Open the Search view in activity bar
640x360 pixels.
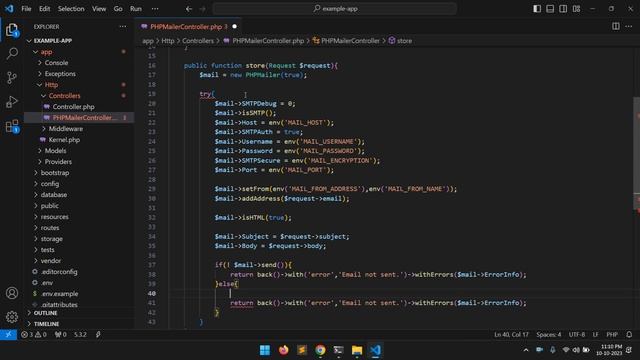tap(12, 53)
